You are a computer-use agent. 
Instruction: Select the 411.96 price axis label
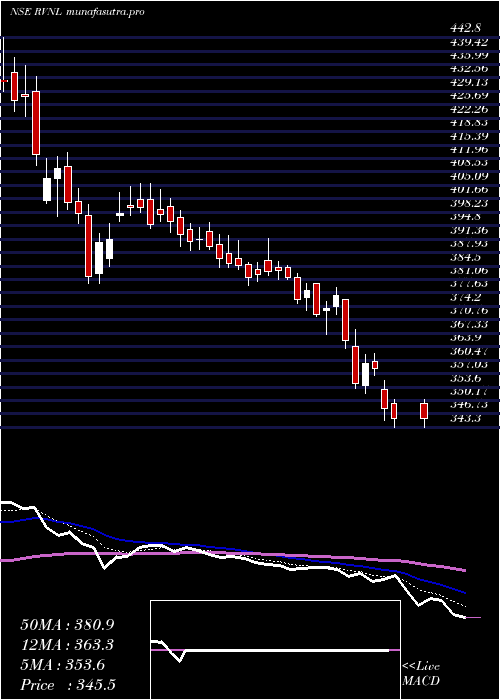[x=469, y=149]
